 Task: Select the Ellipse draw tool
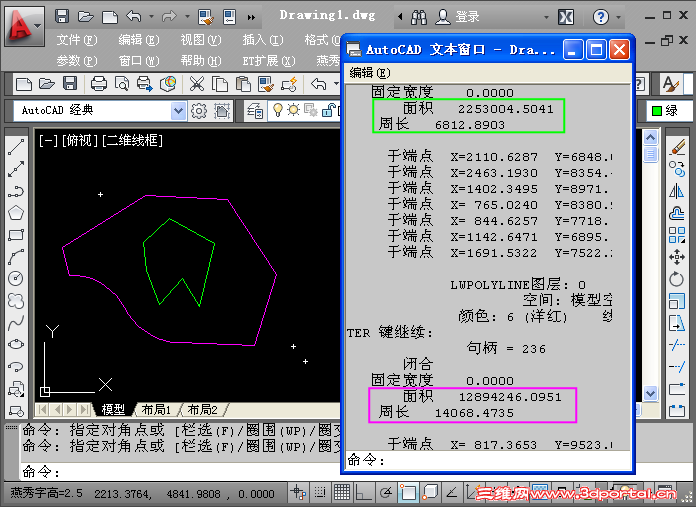click(x=16, y=344)
